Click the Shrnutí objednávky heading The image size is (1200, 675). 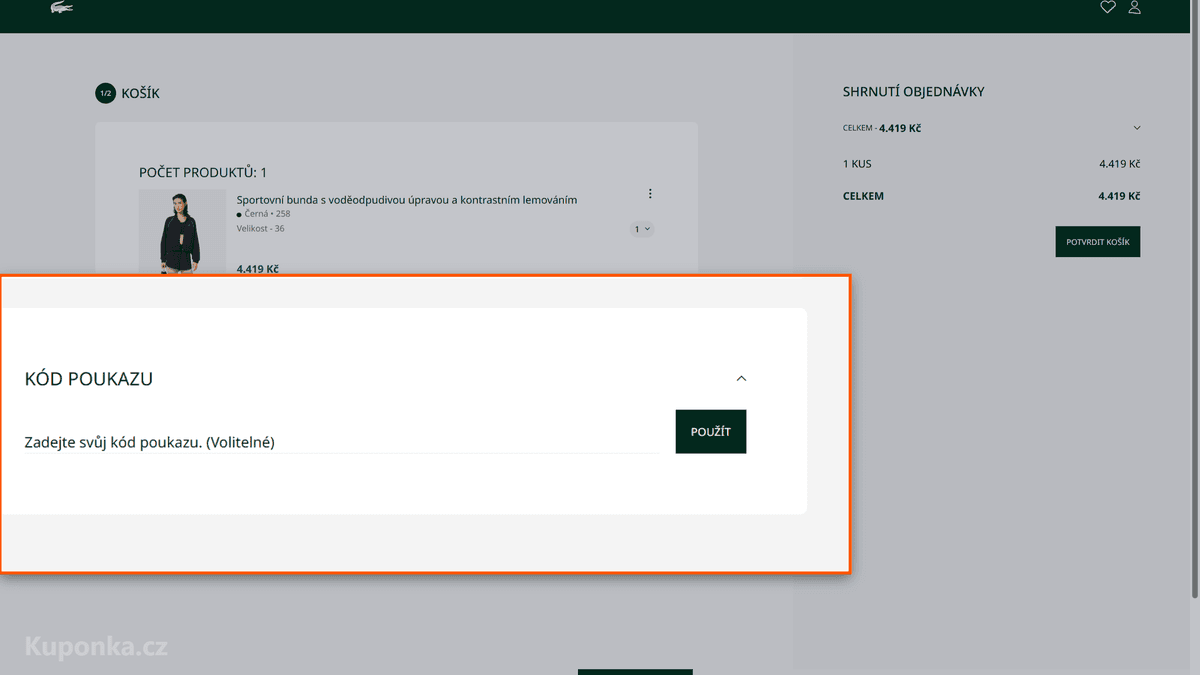point(914,92)
